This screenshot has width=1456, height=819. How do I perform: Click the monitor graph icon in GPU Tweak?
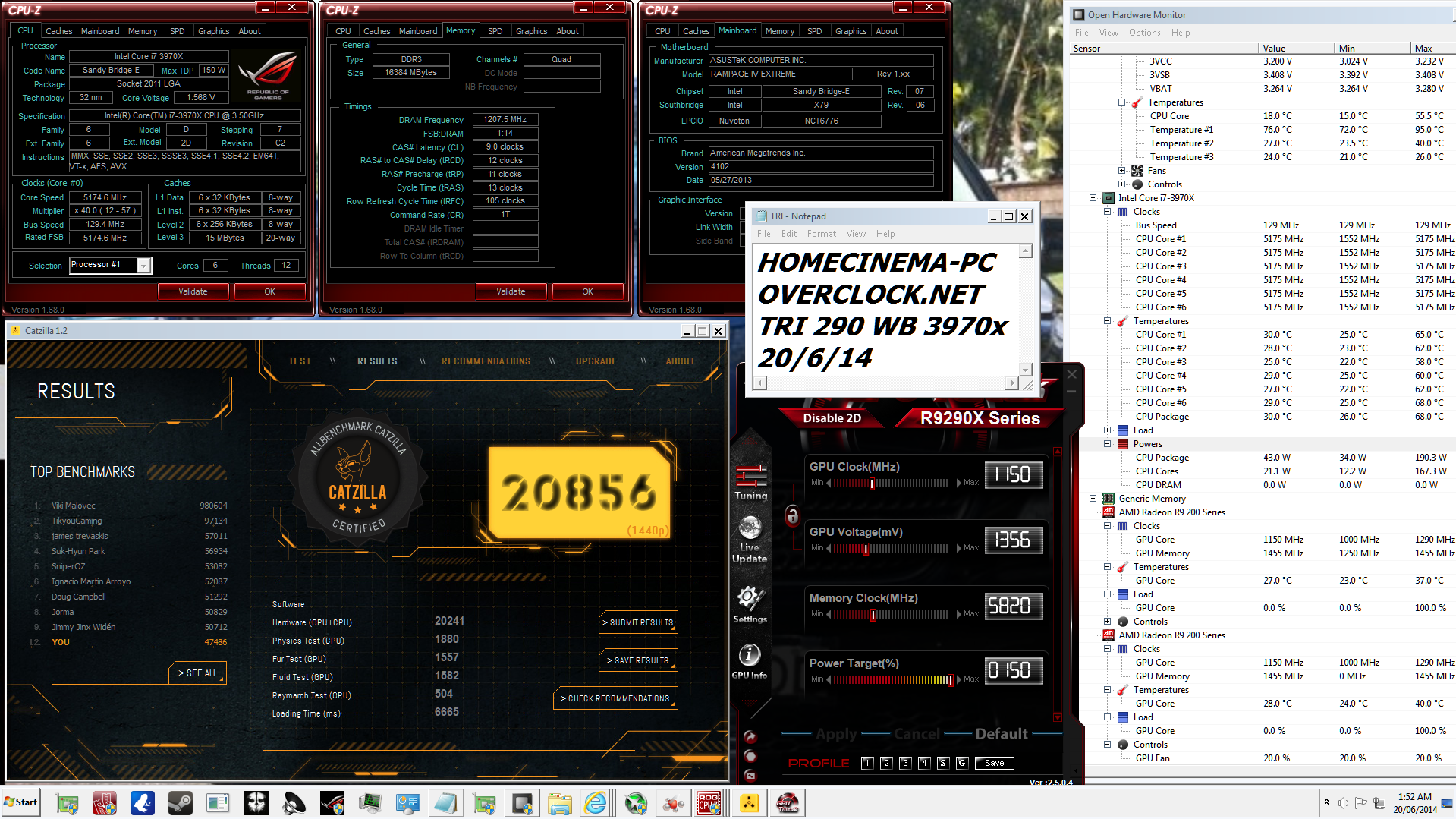coord(750,775)
